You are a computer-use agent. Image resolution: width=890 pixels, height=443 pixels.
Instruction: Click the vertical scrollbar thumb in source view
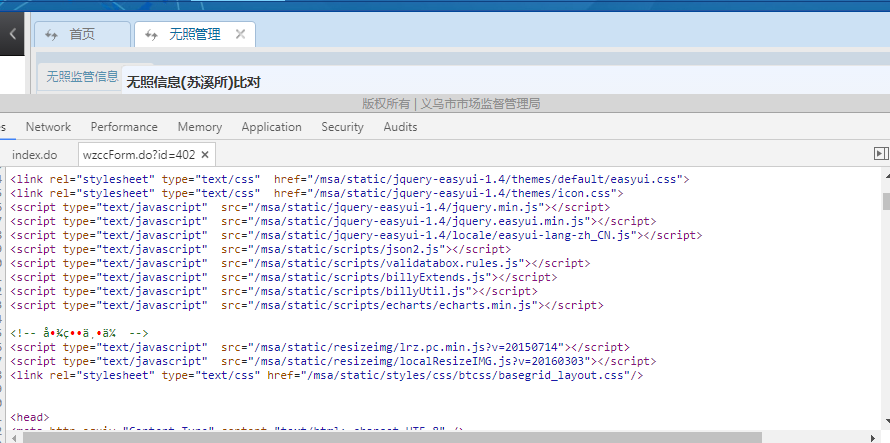click(886, 201)
